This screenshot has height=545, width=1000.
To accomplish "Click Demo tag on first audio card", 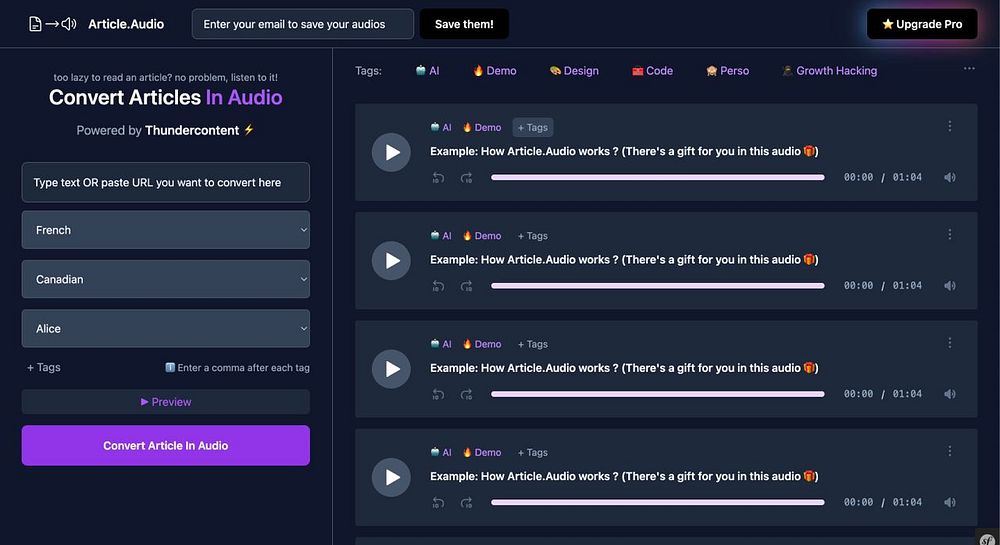I will 482,127.
